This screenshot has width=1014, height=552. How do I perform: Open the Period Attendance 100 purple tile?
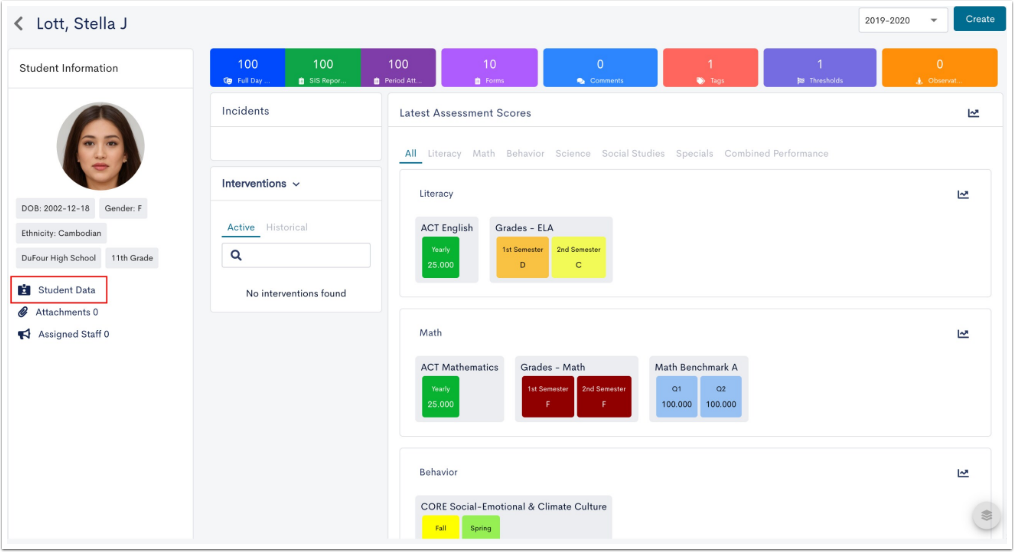pos(398,68)
